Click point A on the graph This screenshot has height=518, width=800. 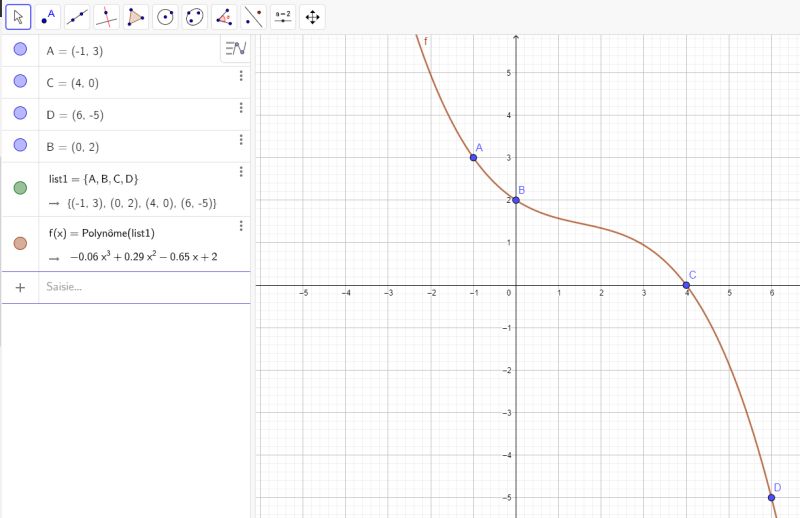(x=473, y=158)
